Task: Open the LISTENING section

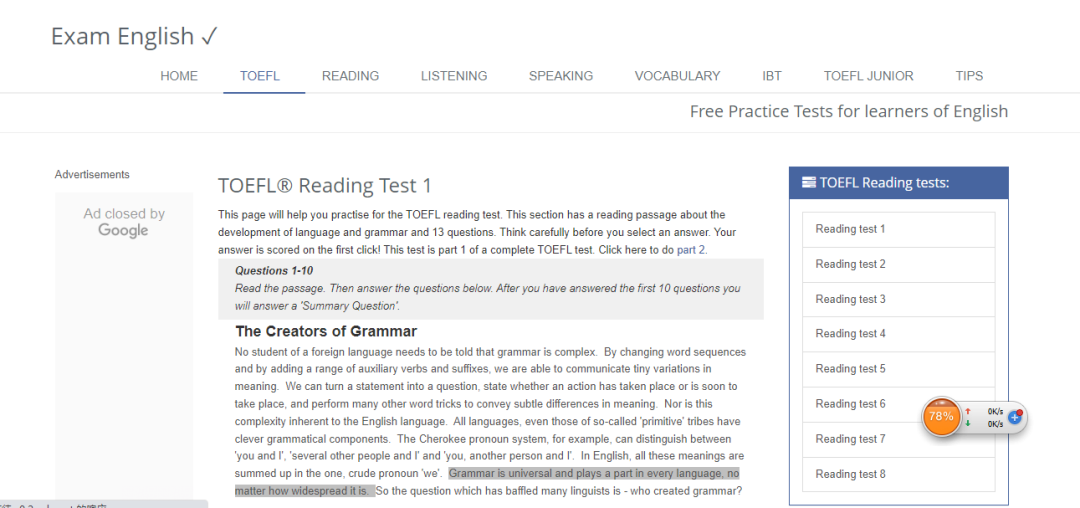Action: [x=454, y=76]
